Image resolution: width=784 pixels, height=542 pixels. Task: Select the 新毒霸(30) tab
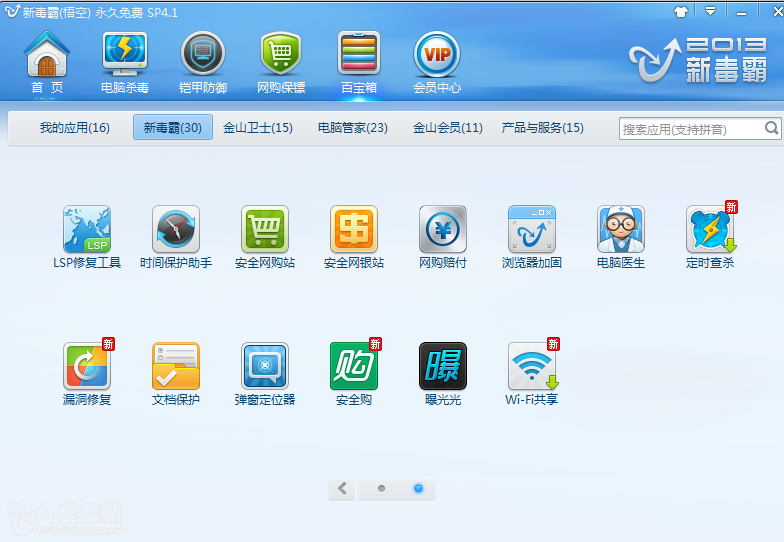pos(173,128)
